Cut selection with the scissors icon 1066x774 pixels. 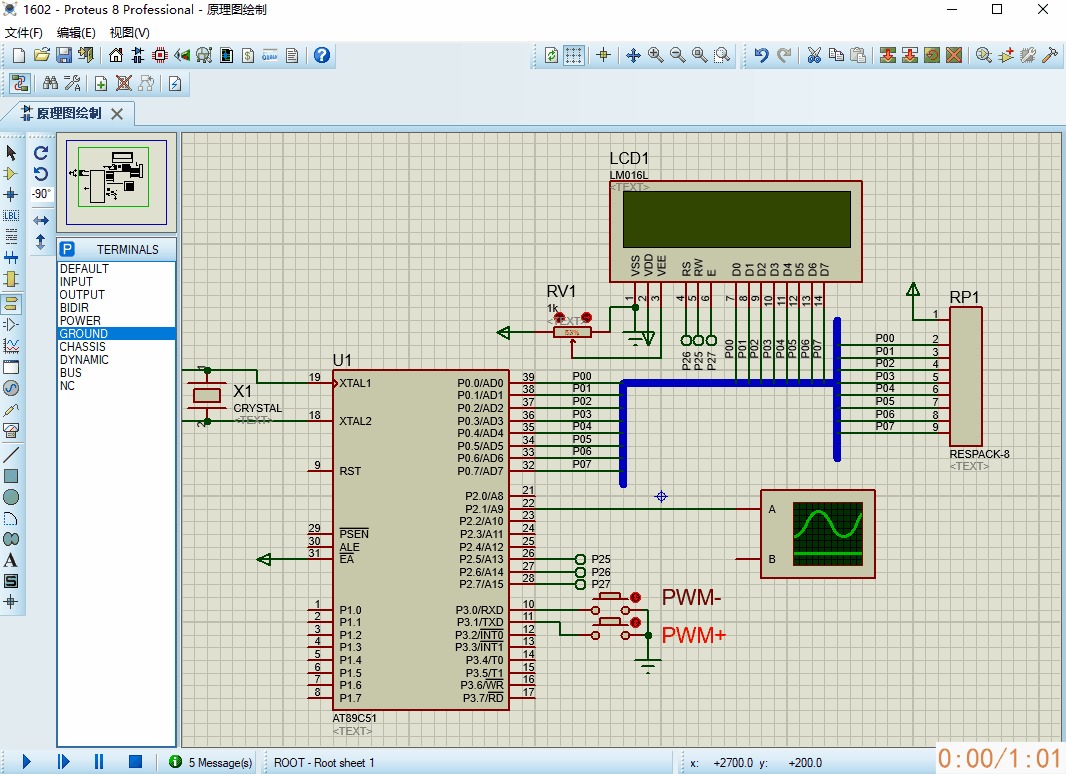814,55
